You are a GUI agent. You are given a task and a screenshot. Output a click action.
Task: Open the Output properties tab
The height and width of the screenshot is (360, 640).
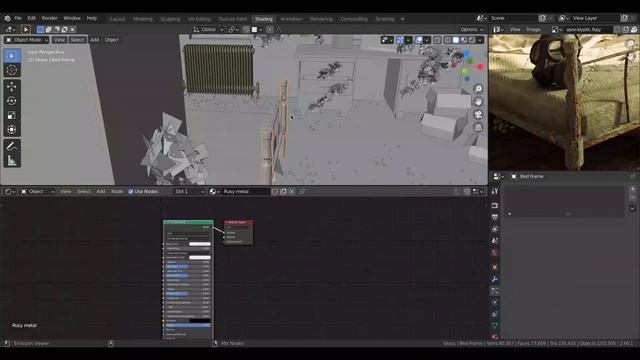click(x=495, y=217)
